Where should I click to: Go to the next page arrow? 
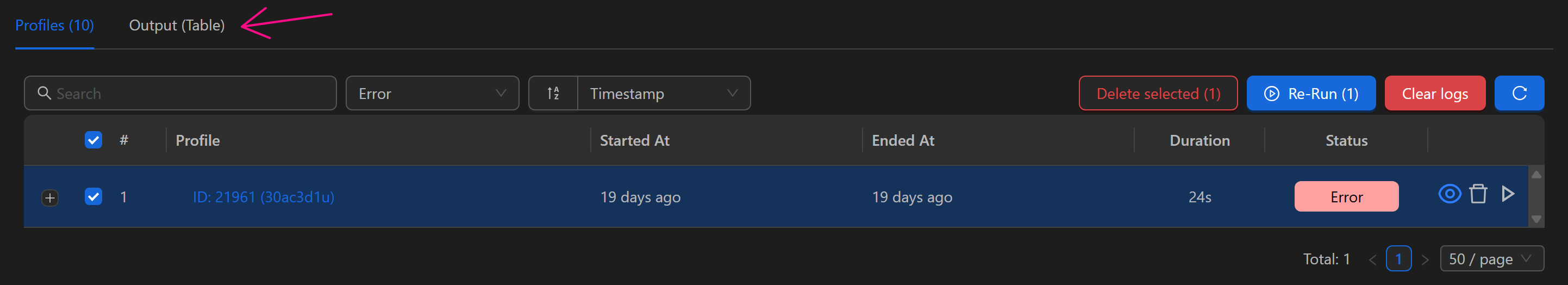[x=1425, y=259]
